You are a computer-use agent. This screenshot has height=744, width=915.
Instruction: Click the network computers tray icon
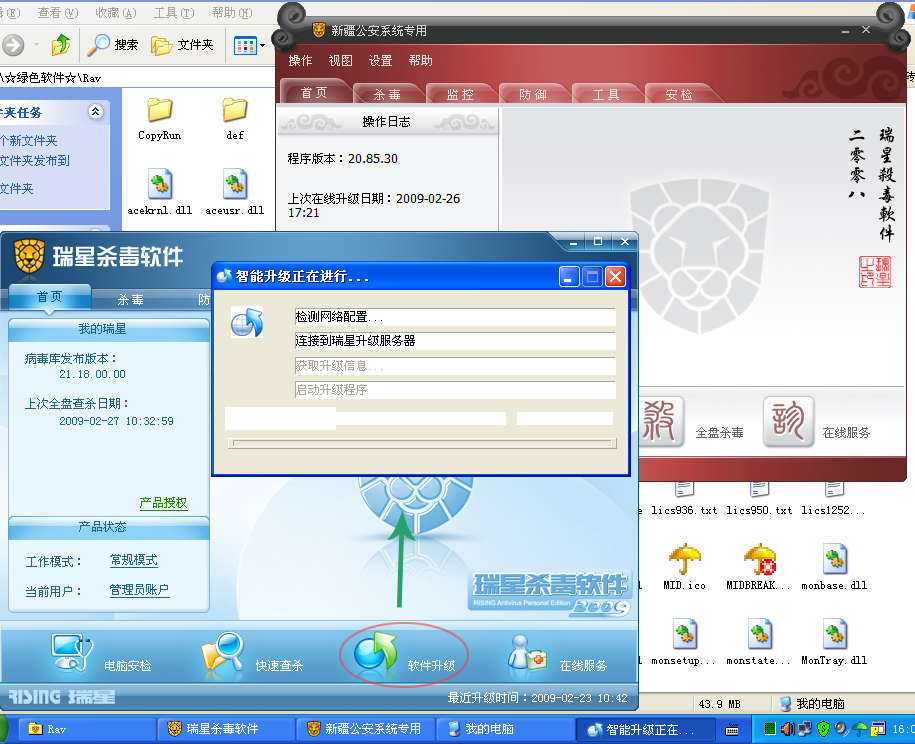pos(805,729)
